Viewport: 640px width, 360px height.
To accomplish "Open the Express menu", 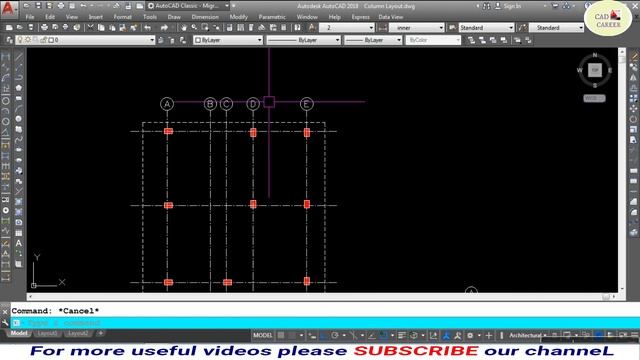I will pos(360,17).
